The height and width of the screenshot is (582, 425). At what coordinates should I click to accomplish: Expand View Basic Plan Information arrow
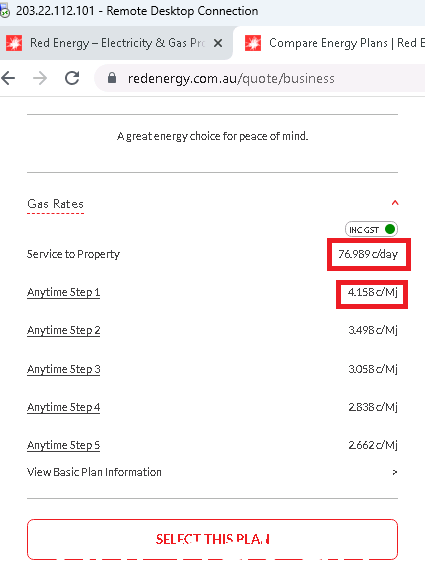[395, 473]
